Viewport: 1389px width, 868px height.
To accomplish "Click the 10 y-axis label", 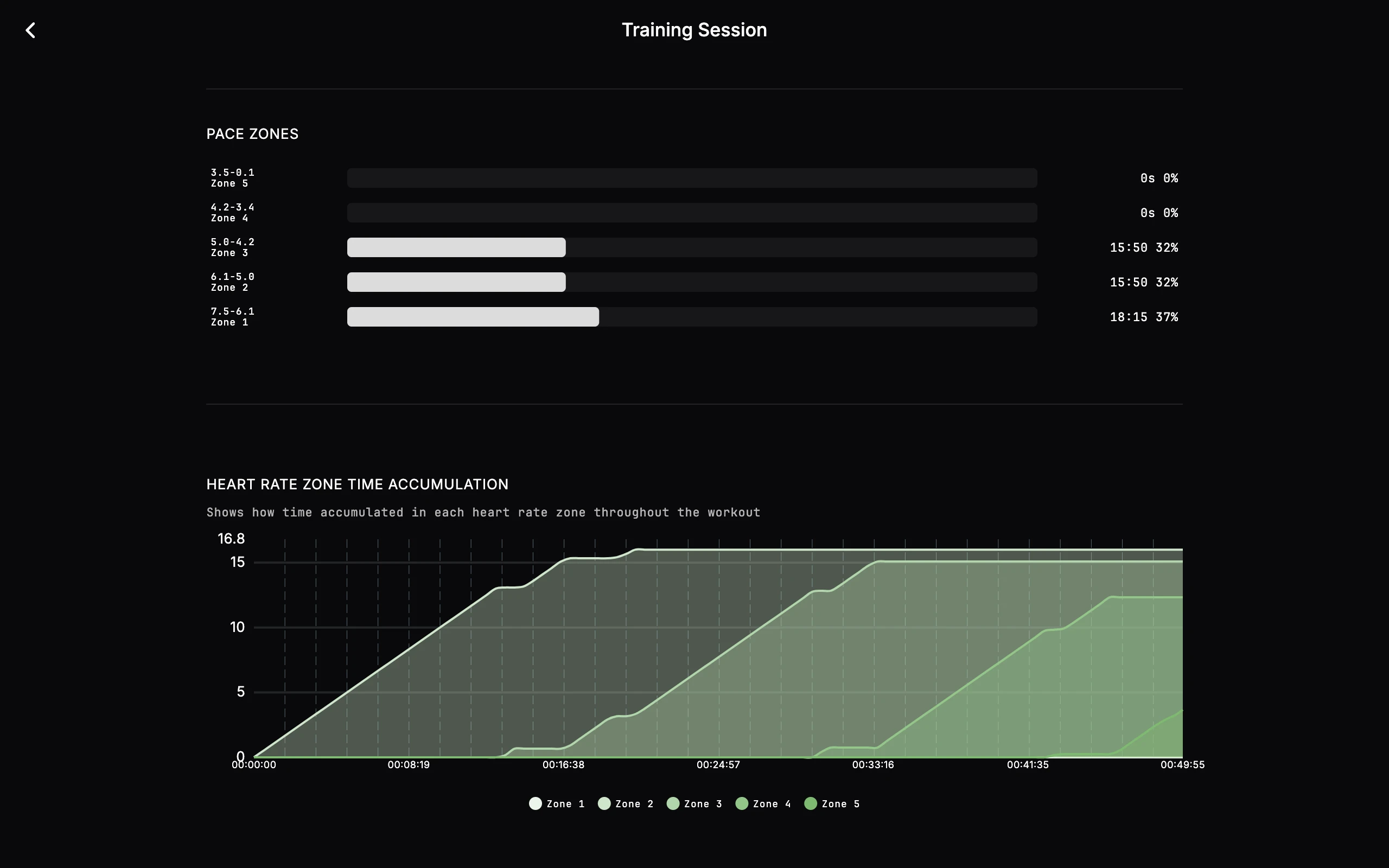I will (238, 627).
